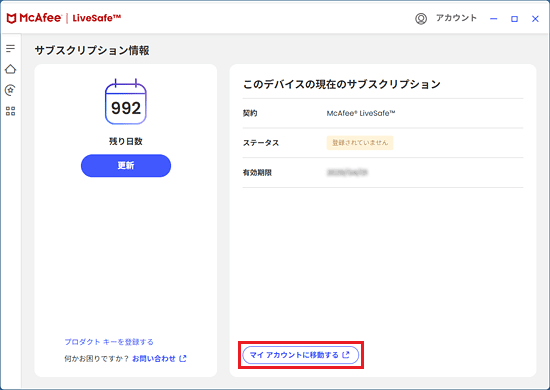Click the ステータス row label

click(x=261, y=143)
